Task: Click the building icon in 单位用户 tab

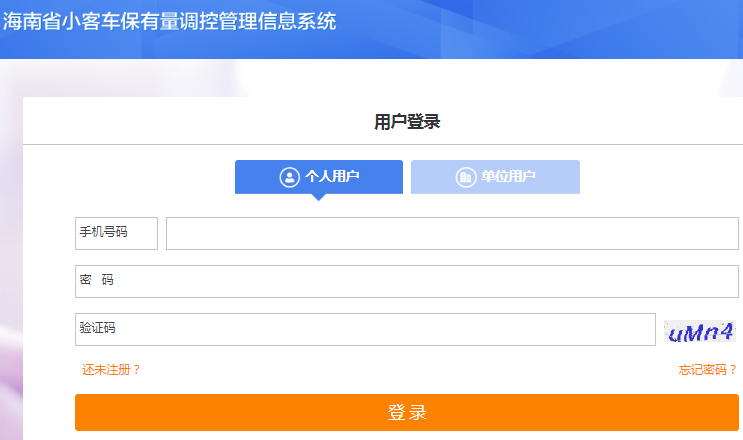Action: (x=465, y=177)
